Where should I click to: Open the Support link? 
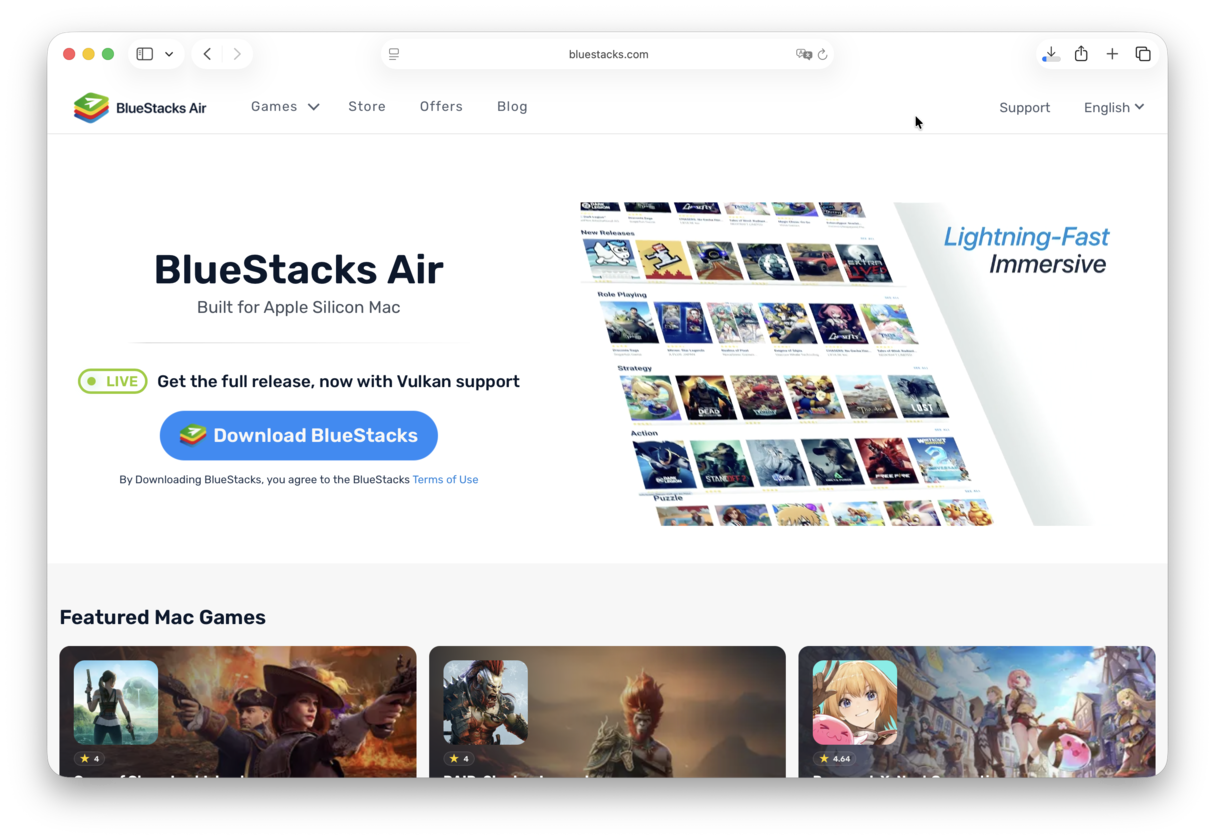point(1024,107)
